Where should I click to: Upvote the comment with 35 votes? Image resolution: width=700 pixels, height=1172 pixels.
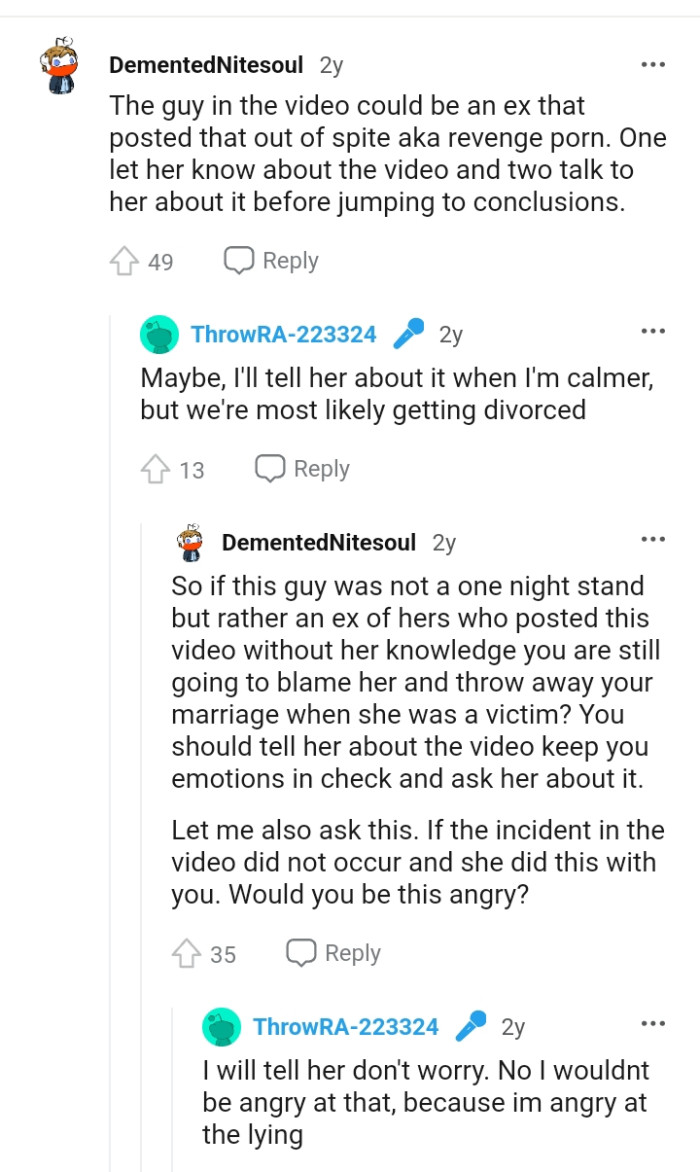pyautogui.click(x=190, y=951)
